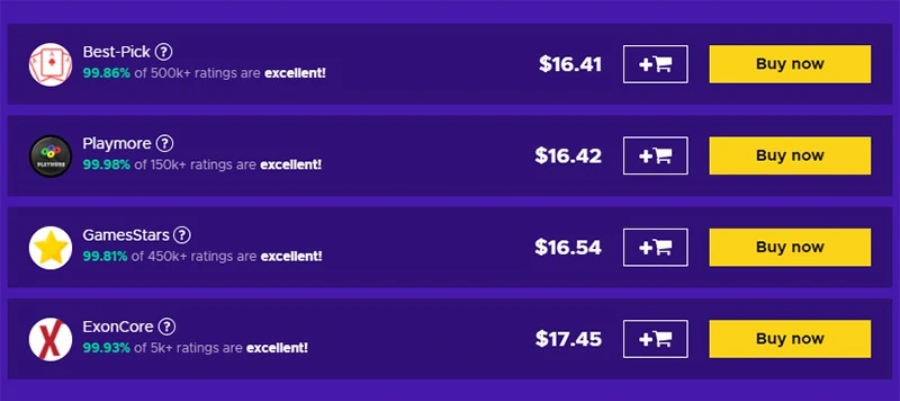Open Playmore black seller logo
The height and width of the screenshot is (401, 900).
(51, 156)
